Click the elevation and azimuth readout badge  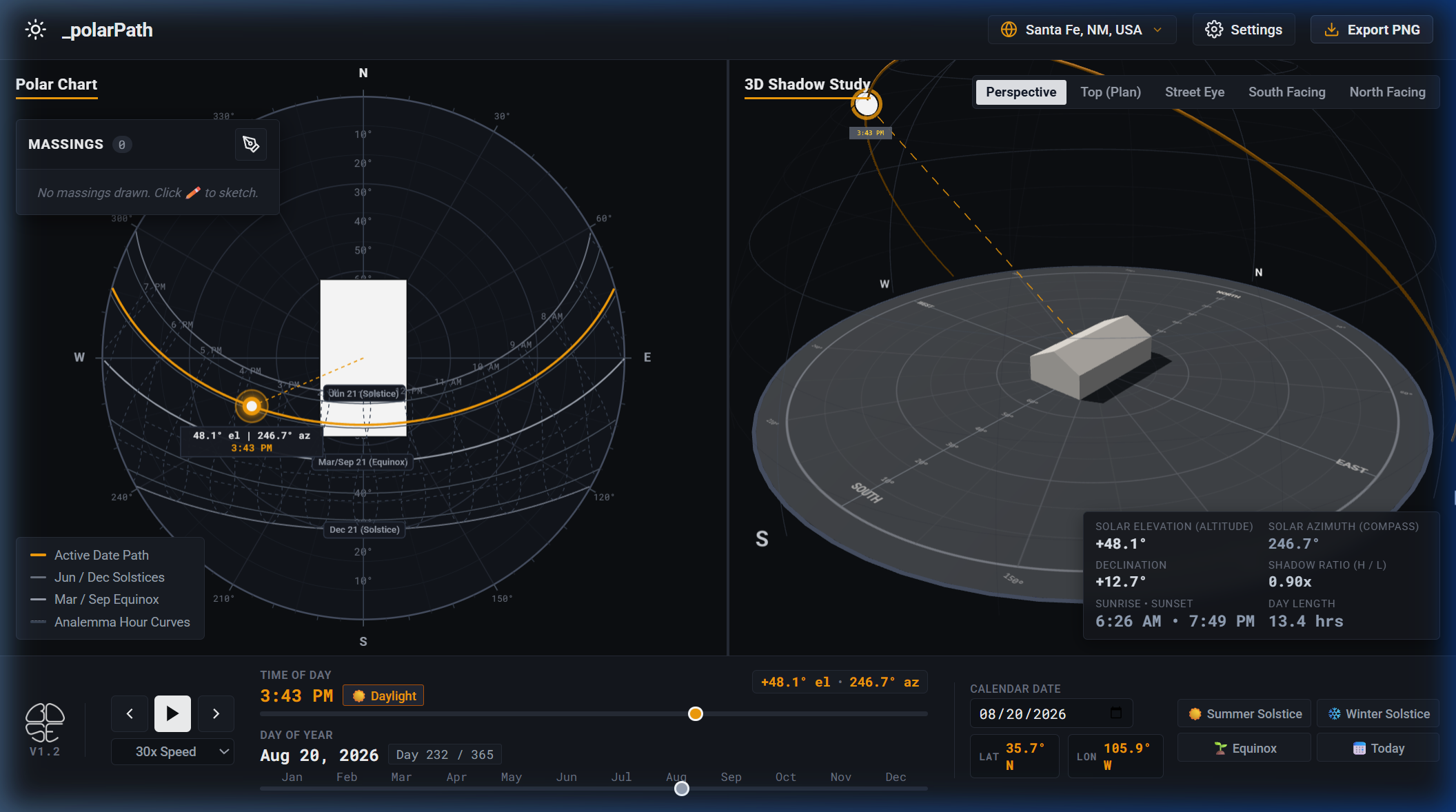[840, 682]
